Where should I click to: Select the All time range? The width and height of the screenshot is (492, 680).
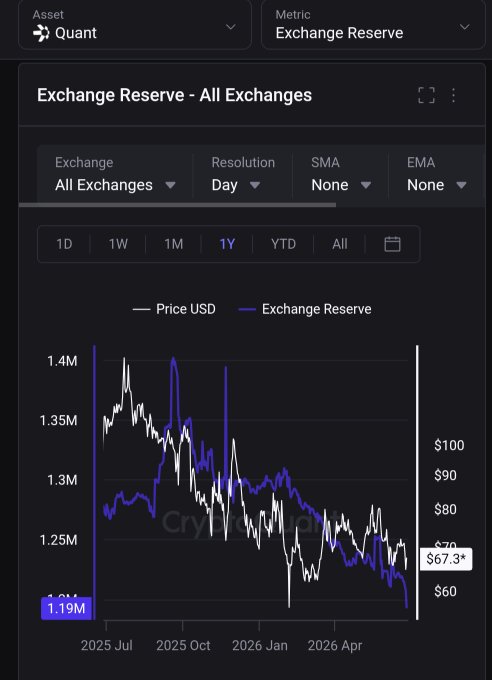[340, 244]
